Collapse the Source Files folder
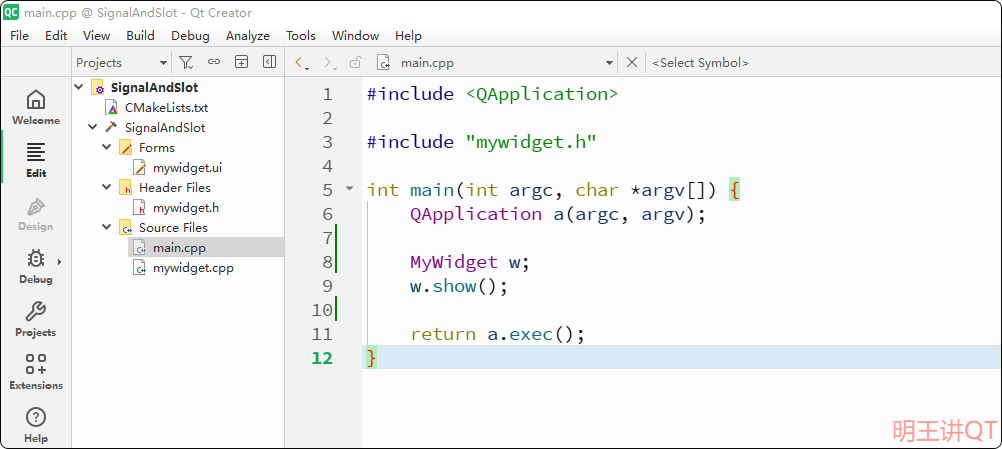 click(107, 228)
